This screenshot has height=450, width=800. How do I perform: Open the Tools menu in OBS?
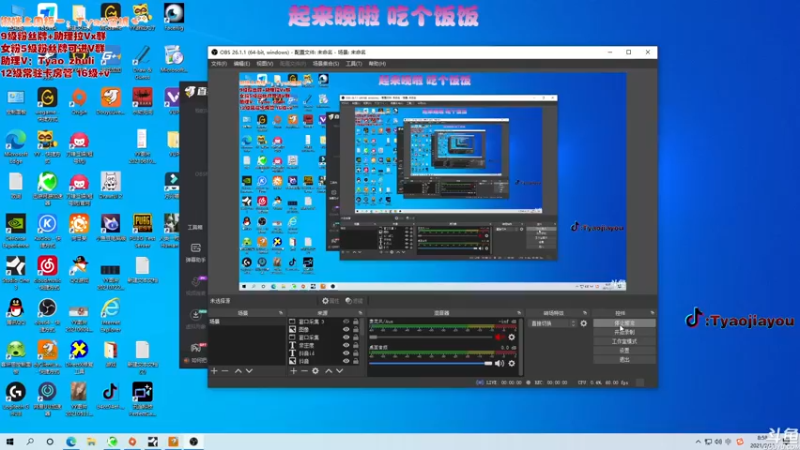tap(354, 64)
